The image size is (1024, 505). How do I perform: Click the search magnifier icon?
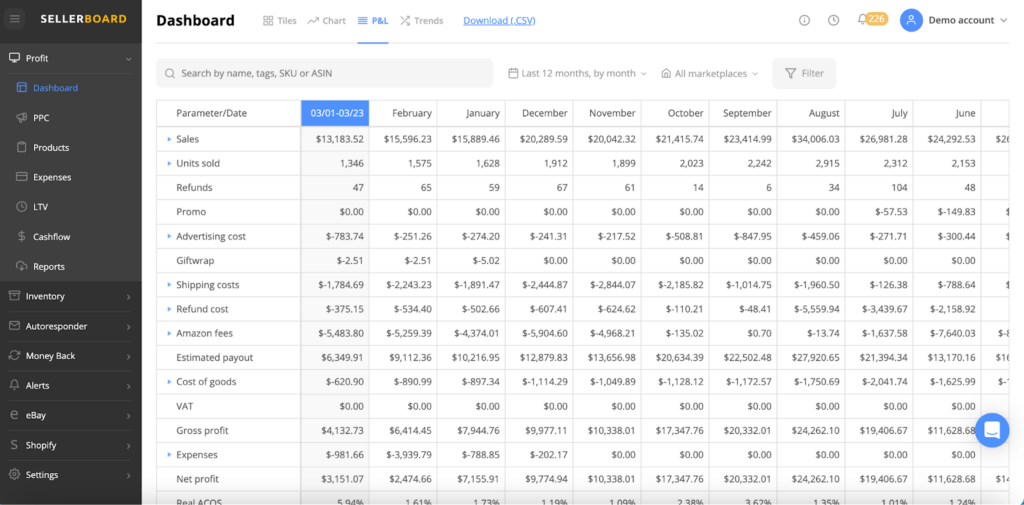click(x=170, y=74)
